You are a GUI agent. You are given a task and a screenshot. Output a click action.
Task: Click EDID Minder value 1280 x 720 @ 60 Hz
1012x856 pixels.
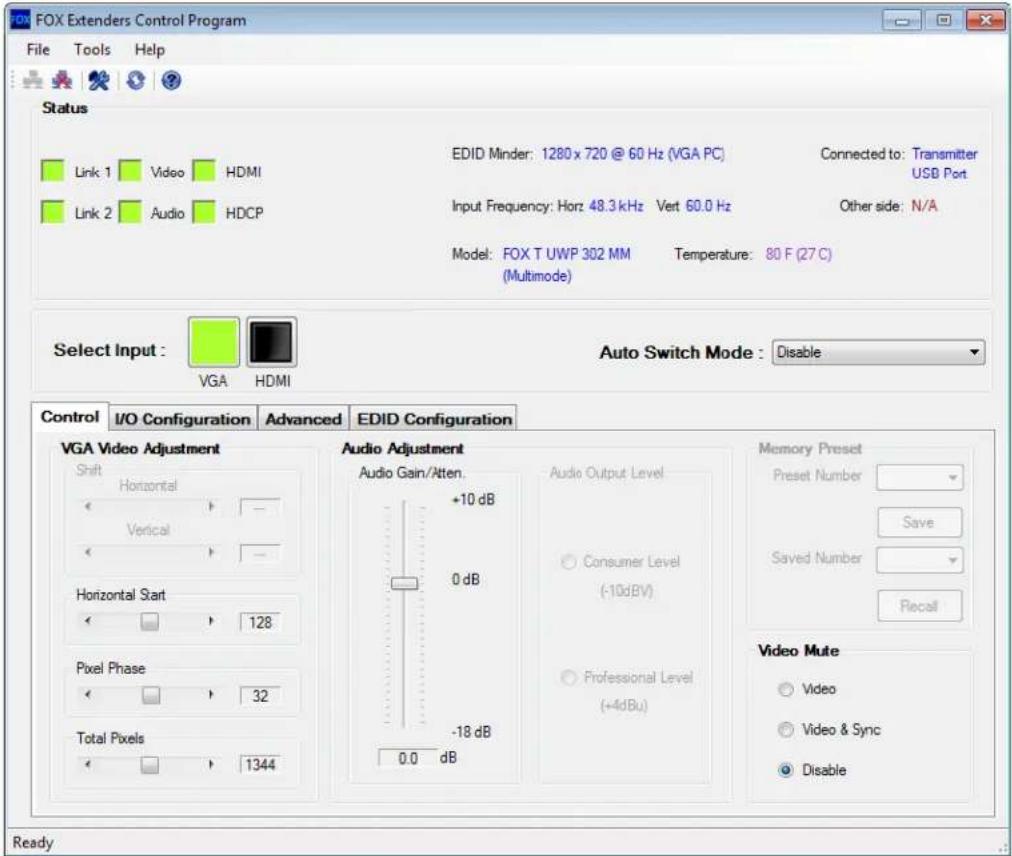(632, 154)
